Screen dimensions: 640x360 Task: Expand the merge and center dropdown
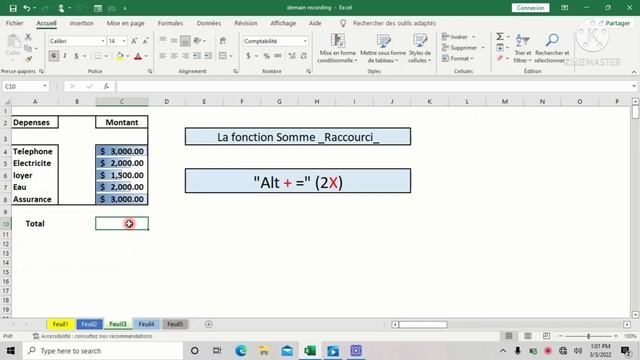coord(231,56)
